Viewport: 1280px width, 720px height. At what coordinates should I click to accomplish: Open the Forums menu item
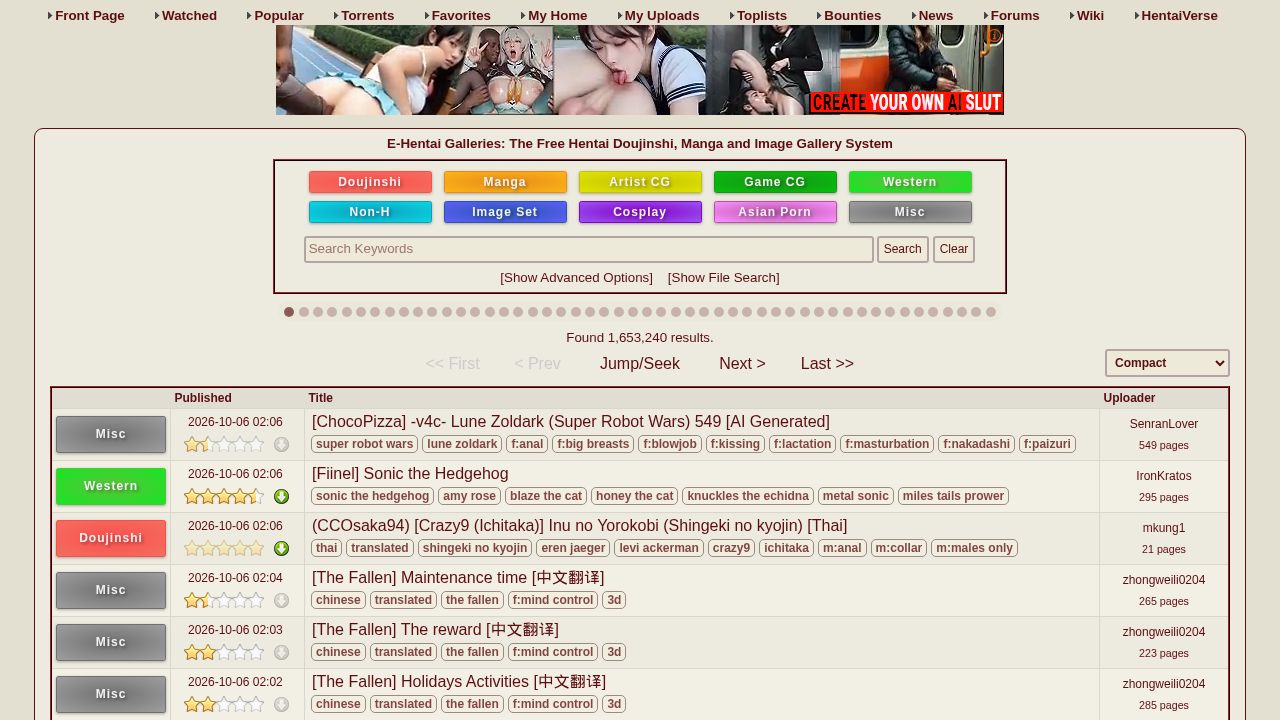1011,15
